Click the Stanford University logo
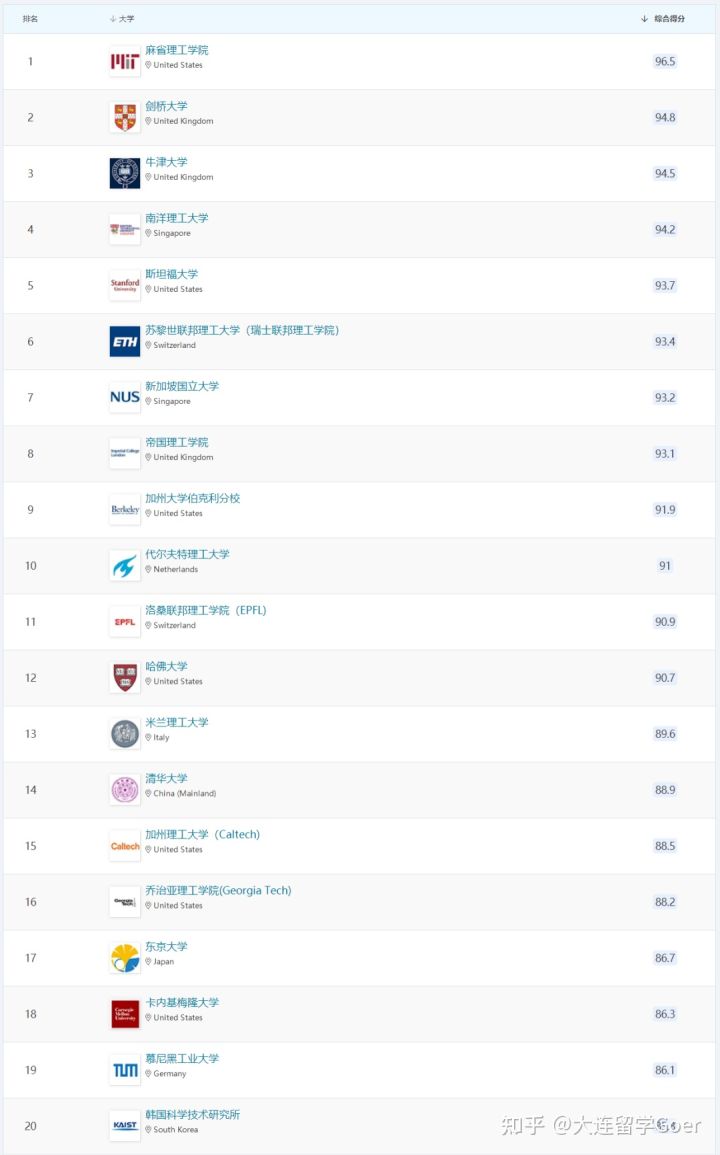The width and height of the screenshot is (720, 1155). point(125,286)
